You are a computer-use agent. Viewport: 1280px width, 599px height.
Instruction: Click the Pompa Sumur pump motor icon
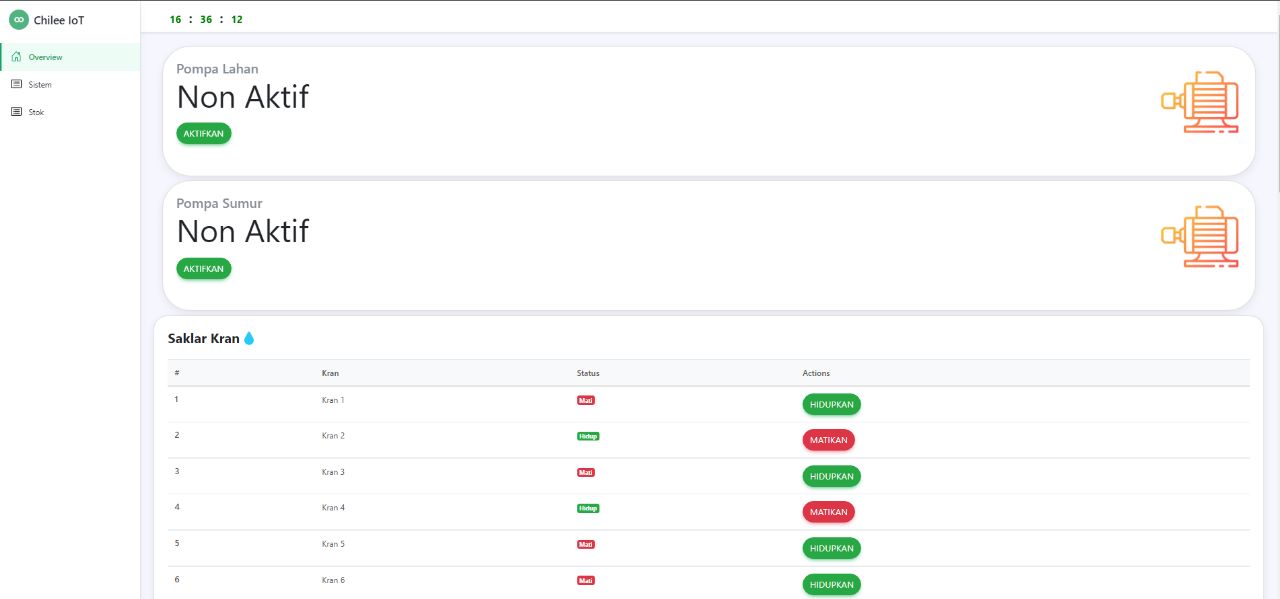(x=1200, y=236)
